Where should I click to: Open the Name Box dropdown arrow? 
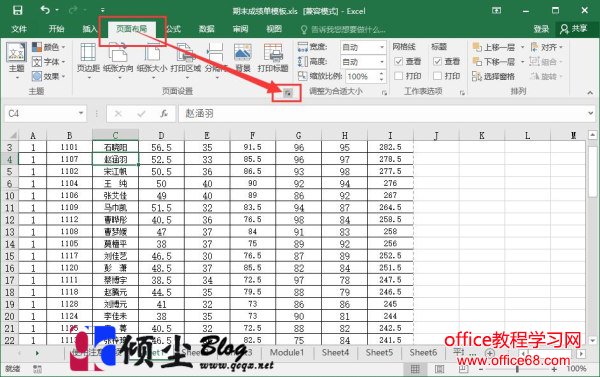click(81, 113)
